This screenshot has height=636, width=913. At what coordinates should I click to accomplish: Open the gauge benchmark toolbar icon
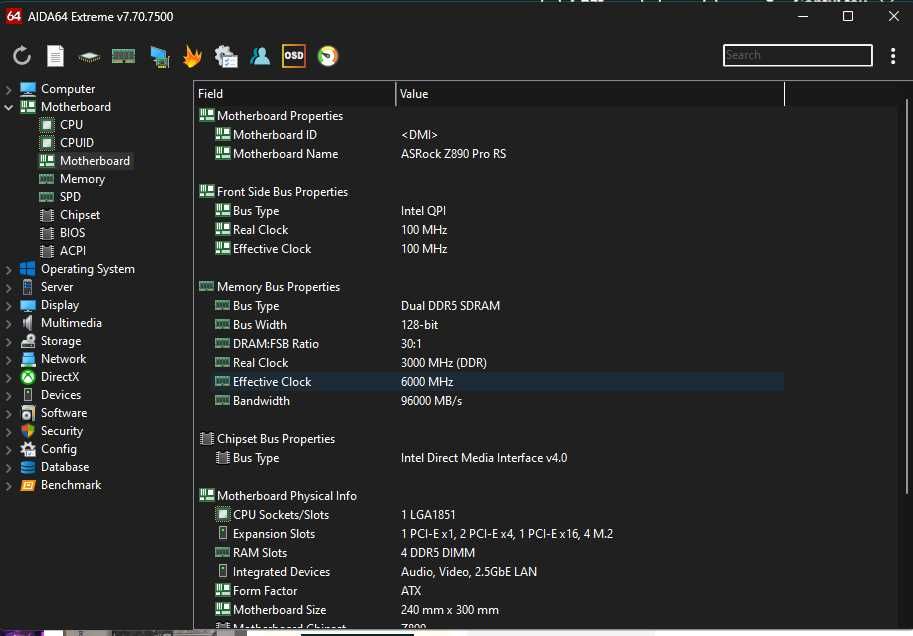coord(328,56)
